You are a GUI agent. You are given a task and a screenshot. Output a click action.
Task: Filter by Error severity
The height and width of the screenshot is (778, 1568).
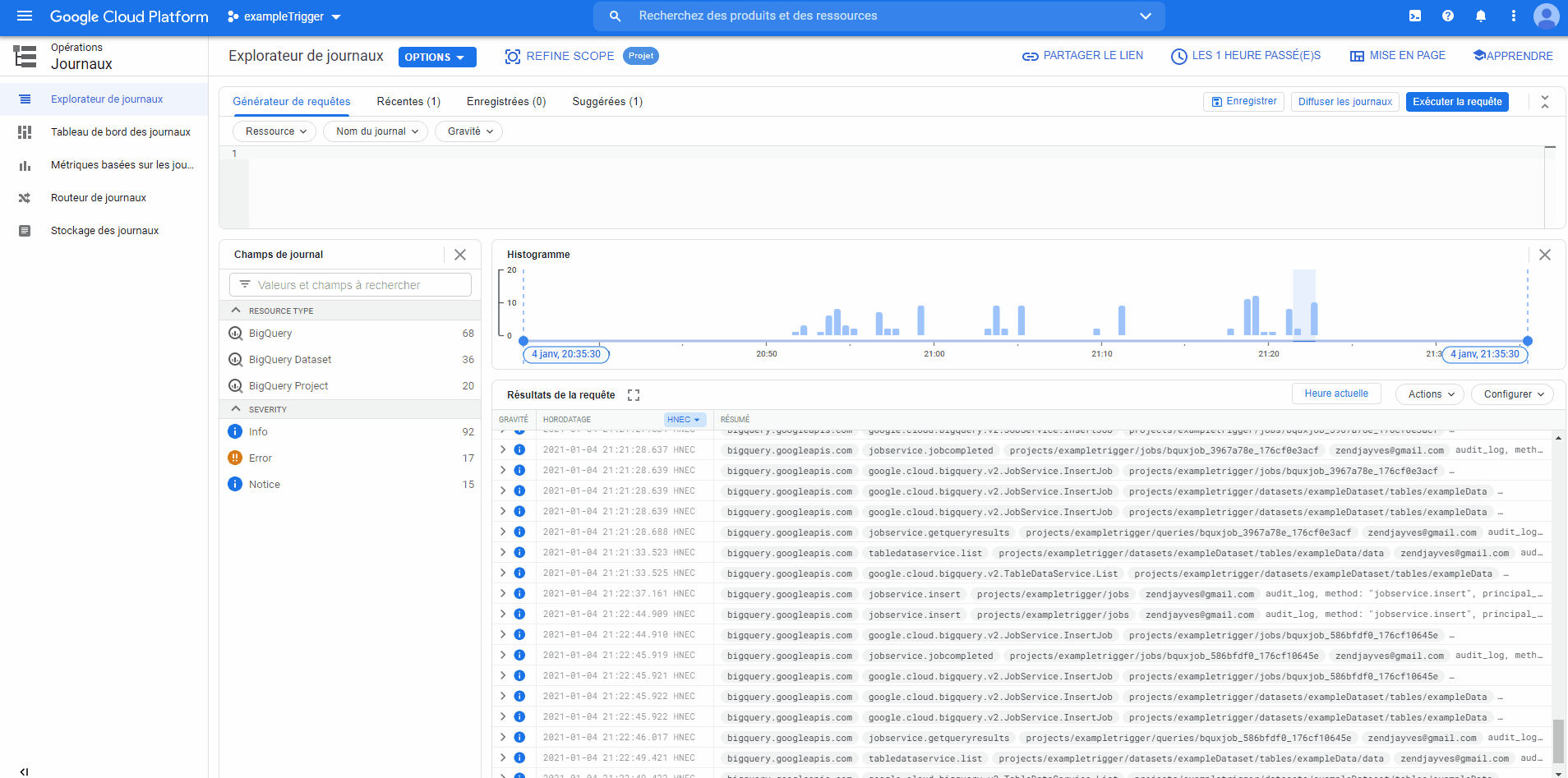pos(350,458)
